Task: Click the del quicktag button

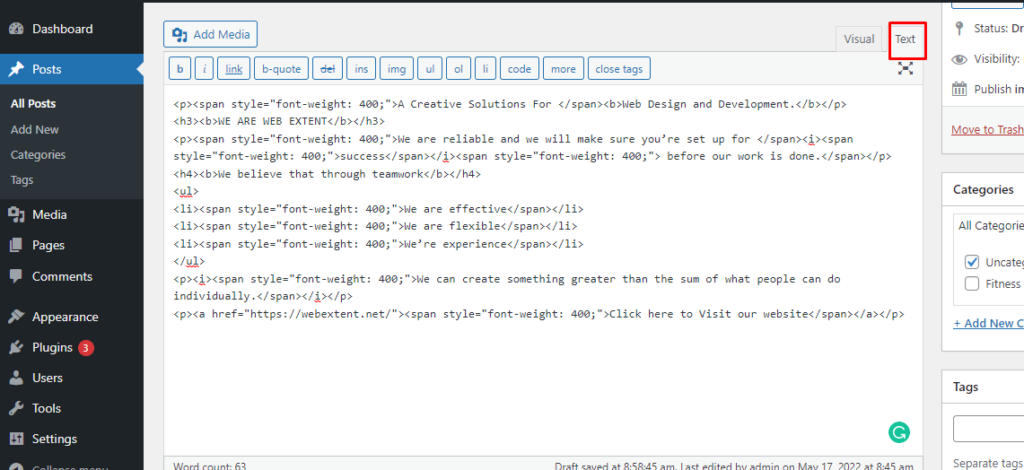Action: click(x=327, y=69)
